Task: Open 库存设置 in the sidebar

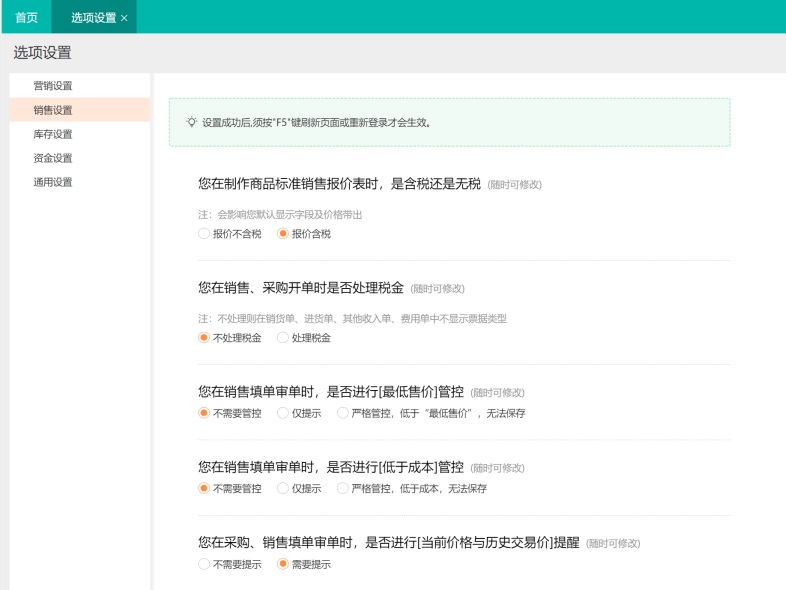Action: (53, 134)
